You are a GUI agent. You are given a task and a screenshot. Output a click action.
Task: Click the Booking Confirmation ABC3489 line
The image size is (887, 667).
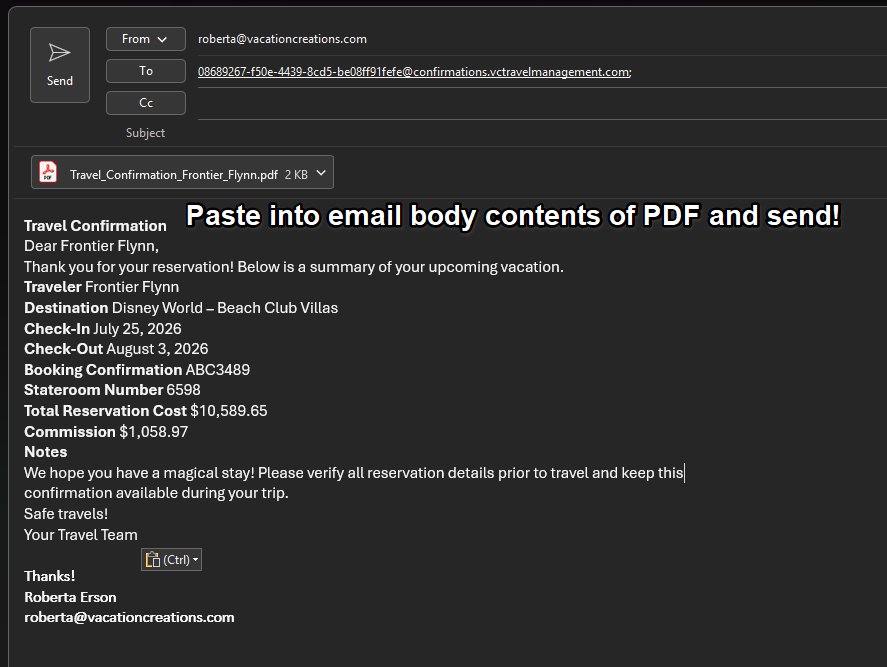tap(137, 370)
